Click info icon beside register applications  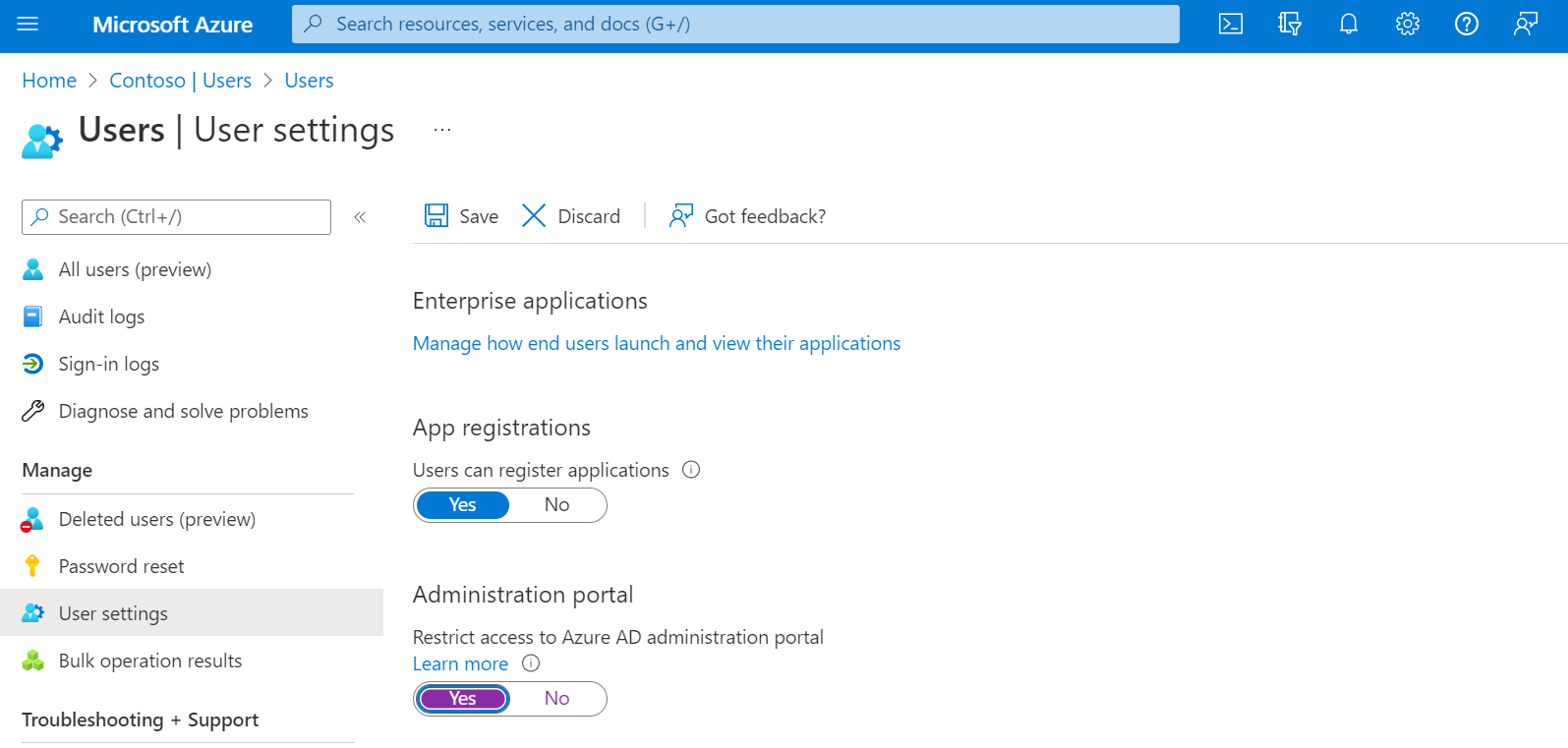point(691,470)
